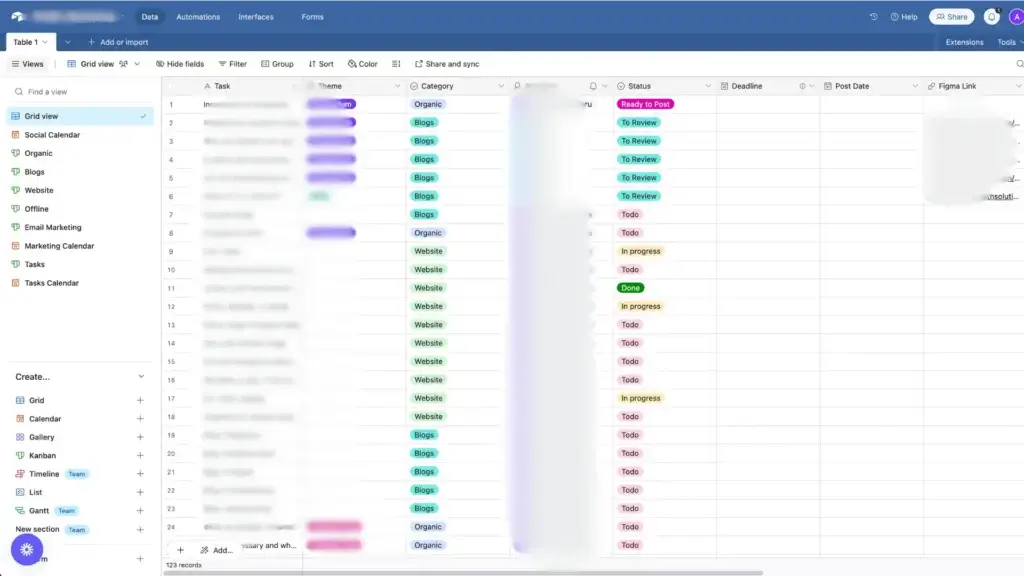Open the Blogs view in sidebar
This screenshot has width=1024, height=576.
coord(34,172)
